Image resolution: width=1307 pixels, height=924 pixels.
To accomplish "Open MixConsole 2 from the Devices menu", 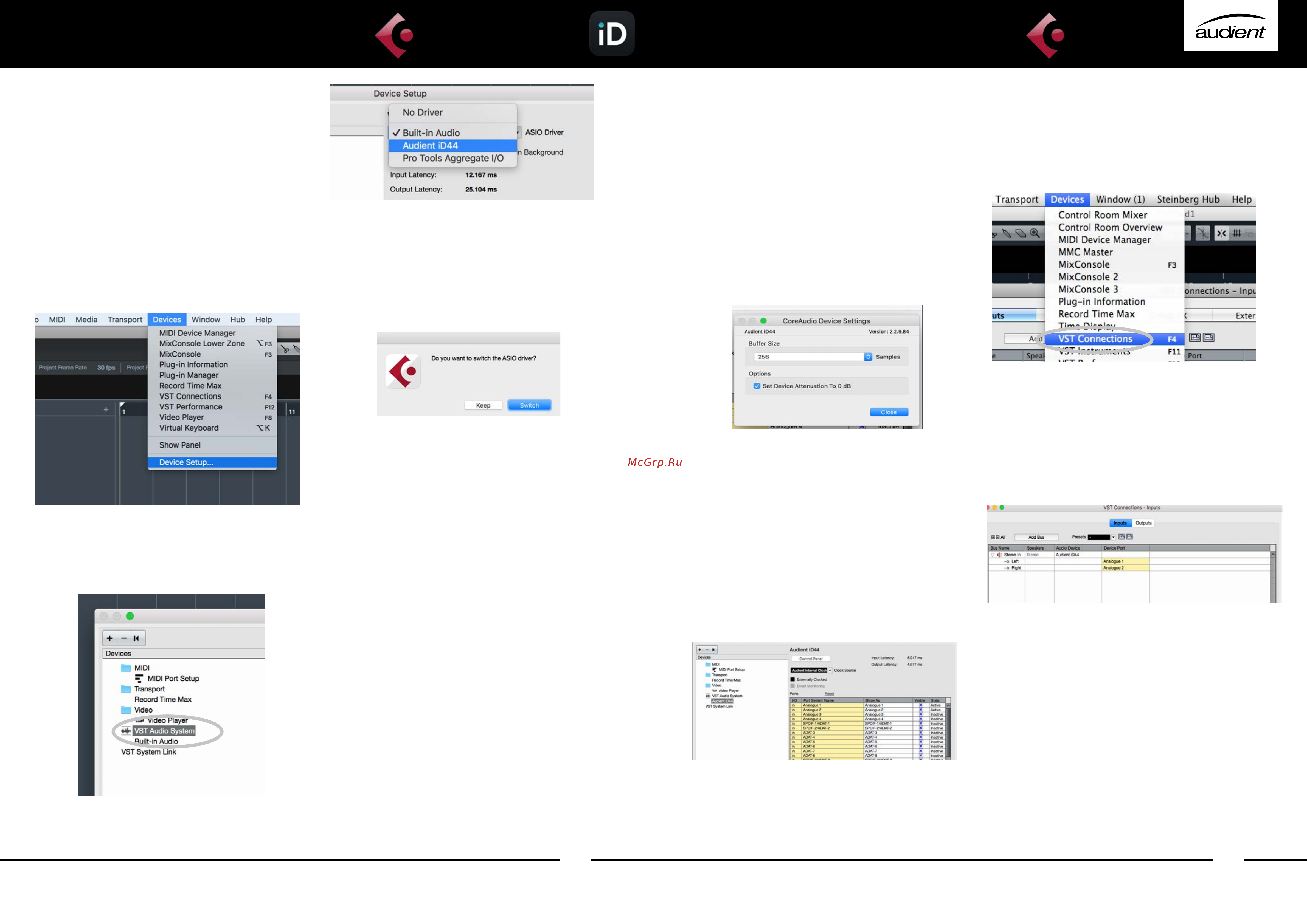I will click(1088, 277).
